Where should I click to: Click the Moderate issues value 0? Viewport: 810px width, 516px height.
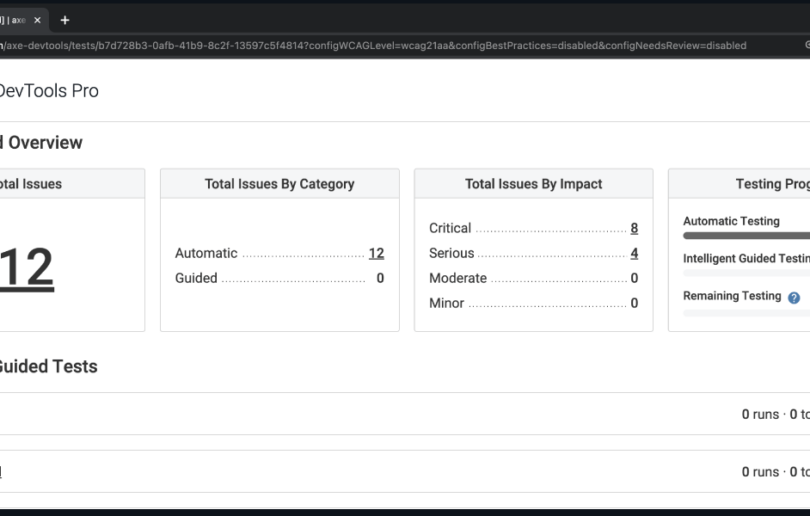pos(634,278)
